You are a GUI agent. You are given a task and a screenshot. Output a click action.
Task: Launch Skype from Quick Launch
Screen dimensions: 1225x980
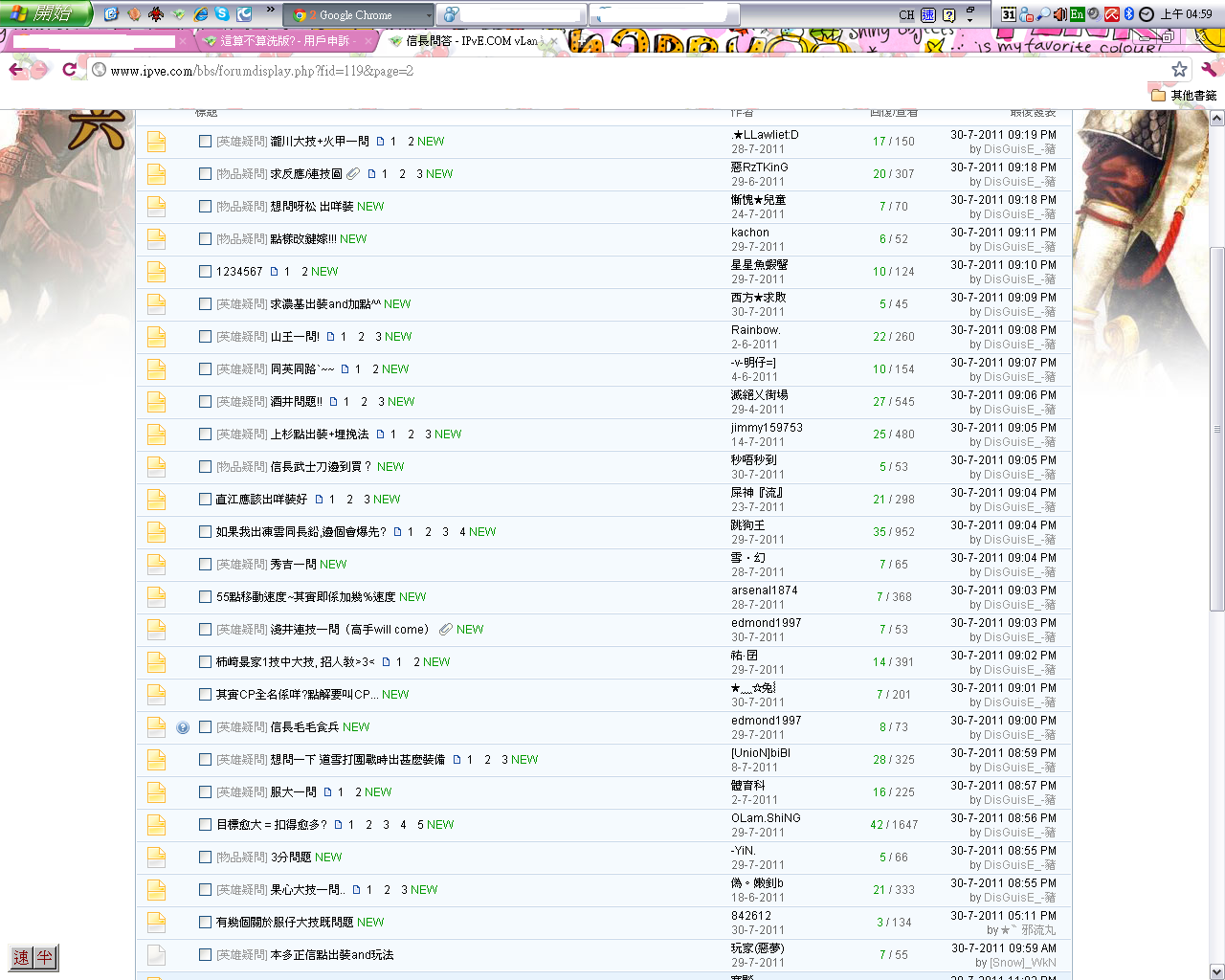click(x=222, y=14)
